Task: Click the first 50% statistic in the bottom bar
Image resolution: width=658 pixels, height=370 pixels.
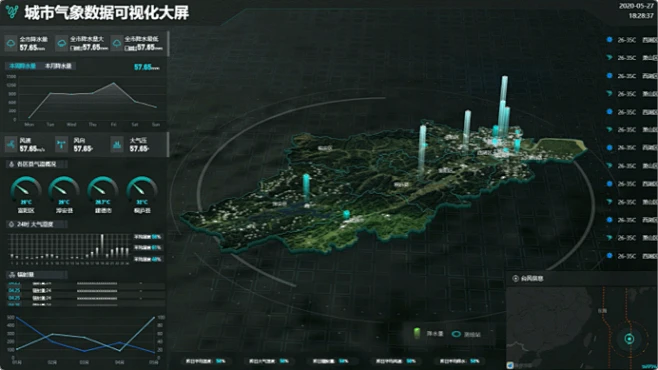Action: coord(221,361)
